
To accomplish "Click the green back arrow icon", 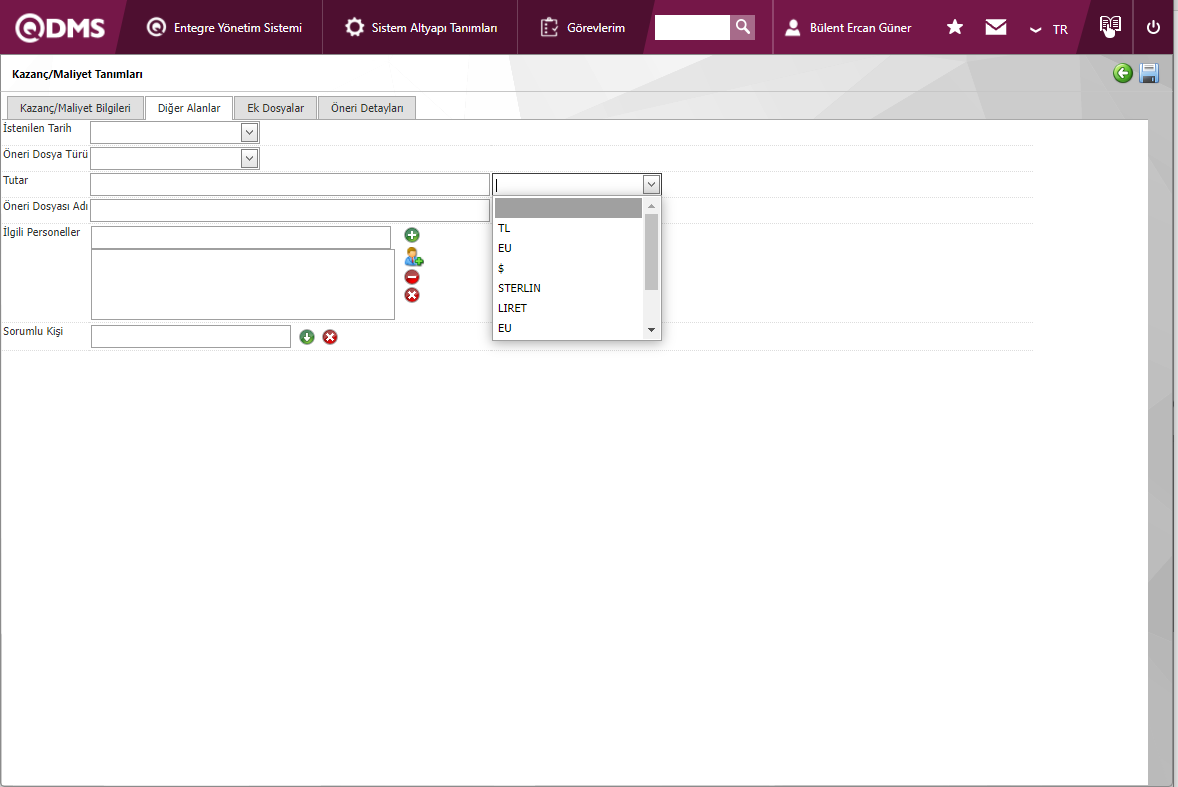I will (x=1123, y=73).
